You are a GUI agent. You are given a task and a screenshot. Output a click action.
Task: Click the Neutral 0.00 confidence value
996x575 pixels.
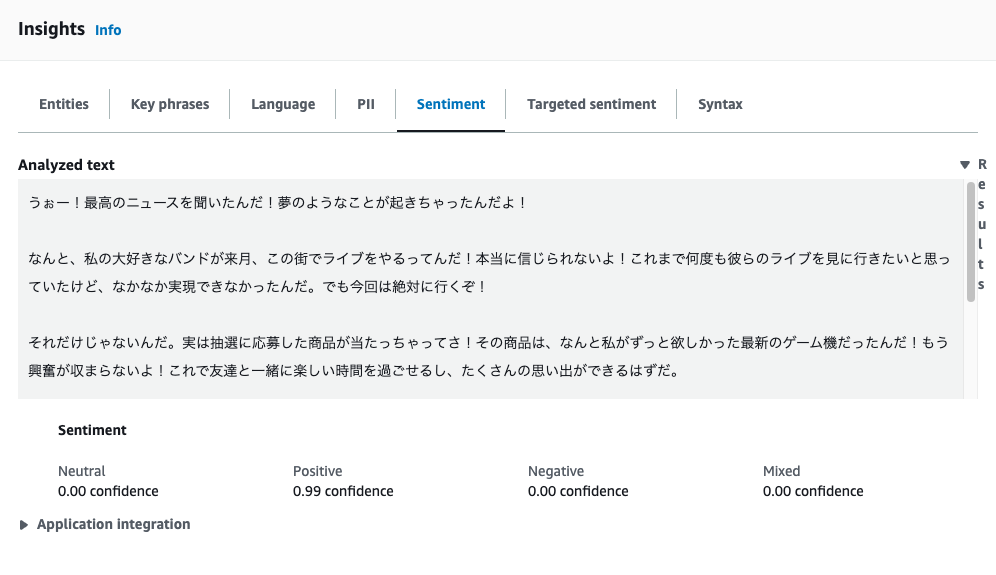click(x=108, y=491)
